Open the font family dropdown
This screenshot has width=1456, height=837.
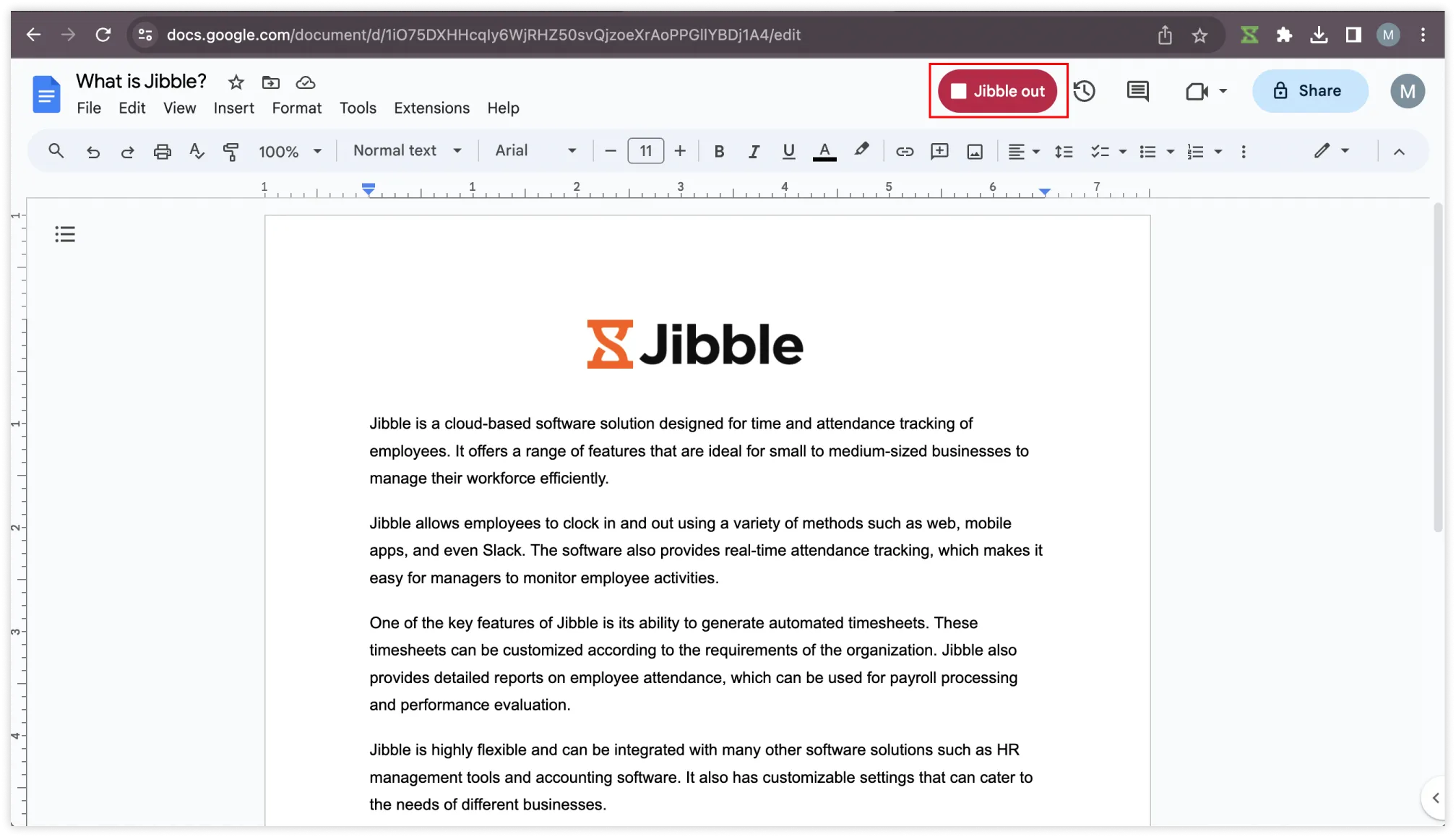pos(535,150)
